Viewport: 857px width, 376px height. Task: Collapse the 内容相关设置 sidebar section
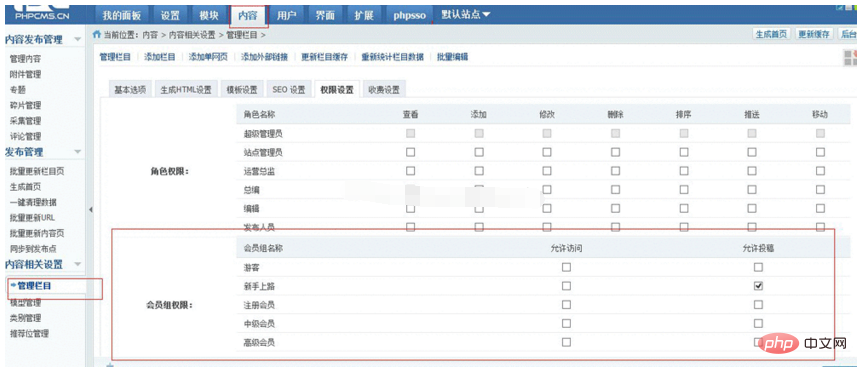[x=77, y=264]
